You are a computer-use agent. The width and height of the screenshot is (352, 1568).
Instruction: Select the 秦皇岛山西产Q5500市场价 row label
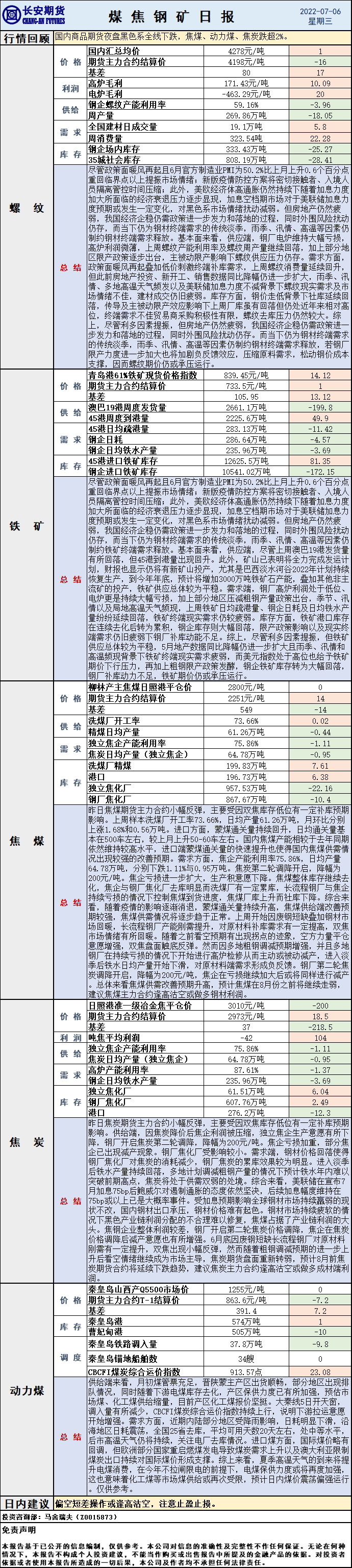(139, 1289)
